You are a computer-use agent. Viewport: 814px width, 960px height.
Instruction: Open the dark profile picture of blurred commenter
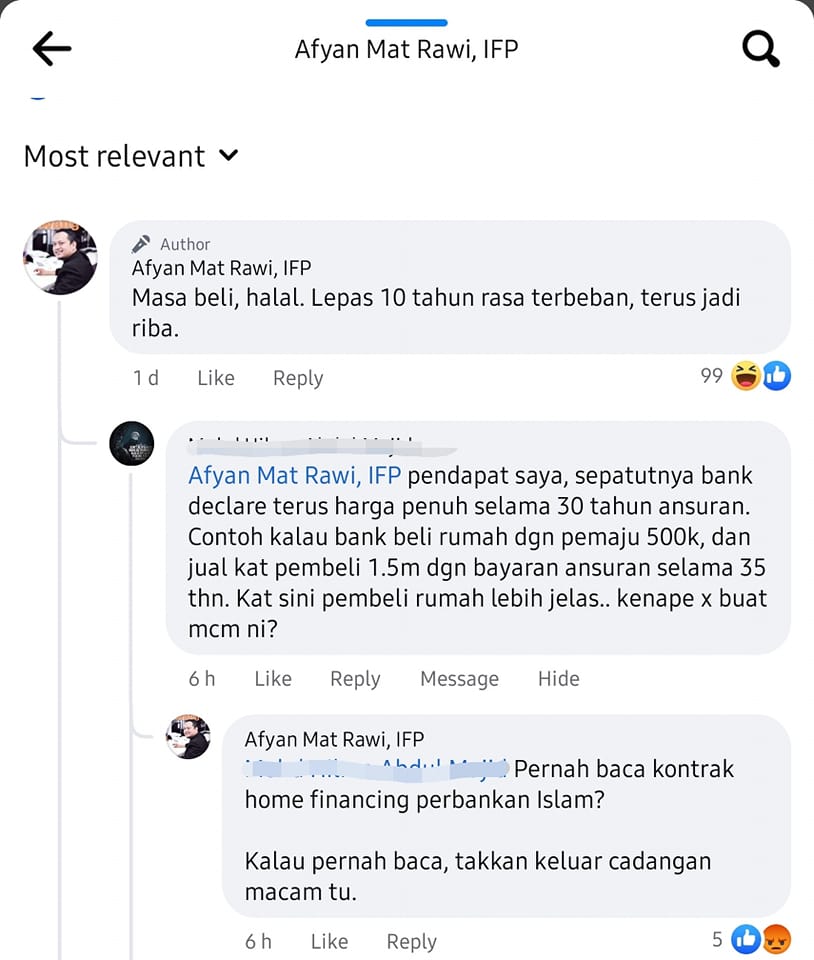(132, 443)
